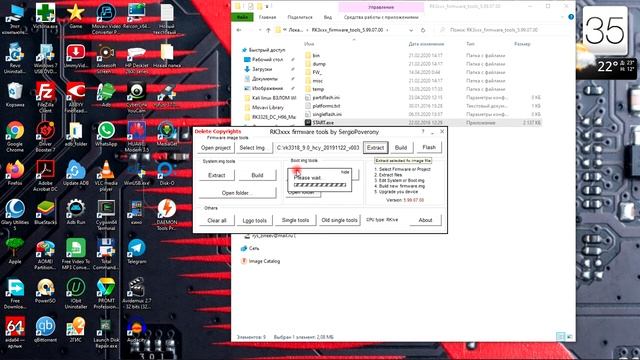
Task: Click Open folder in System img tools
Action: click(x=237, y=193)
